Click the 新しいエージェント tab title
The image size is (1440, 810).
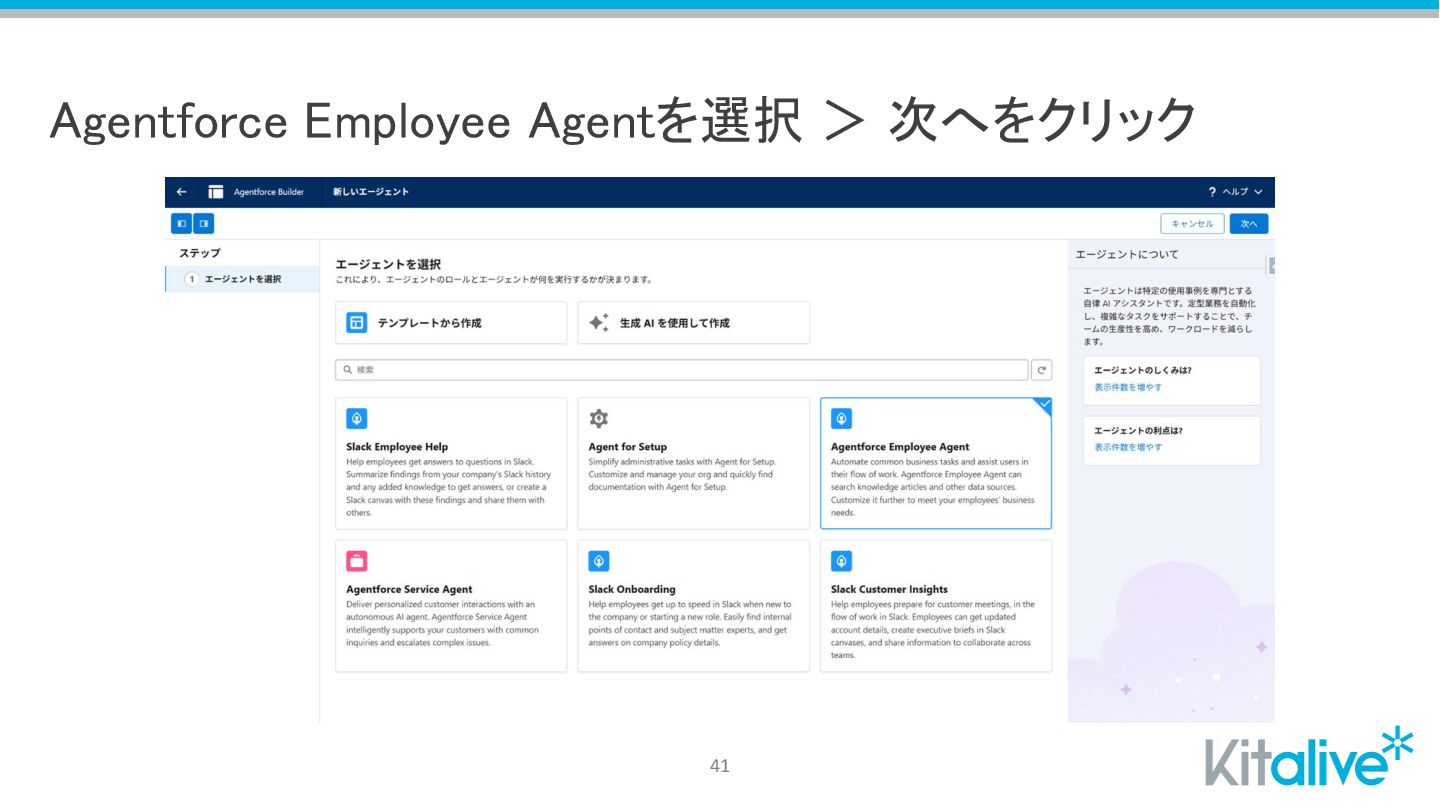point(371,192)
